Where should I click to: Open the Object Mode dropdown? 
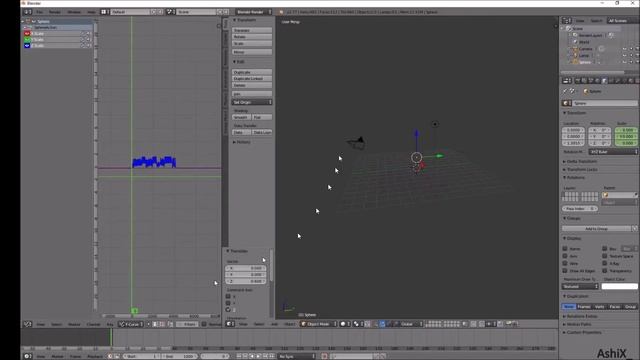(319, 324)
